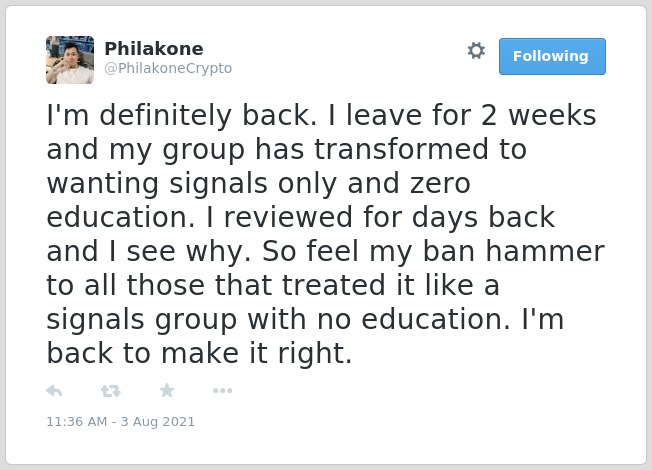Reply to Philakone's tweet
Screen dimensions: 652x470
click(54, 391)
